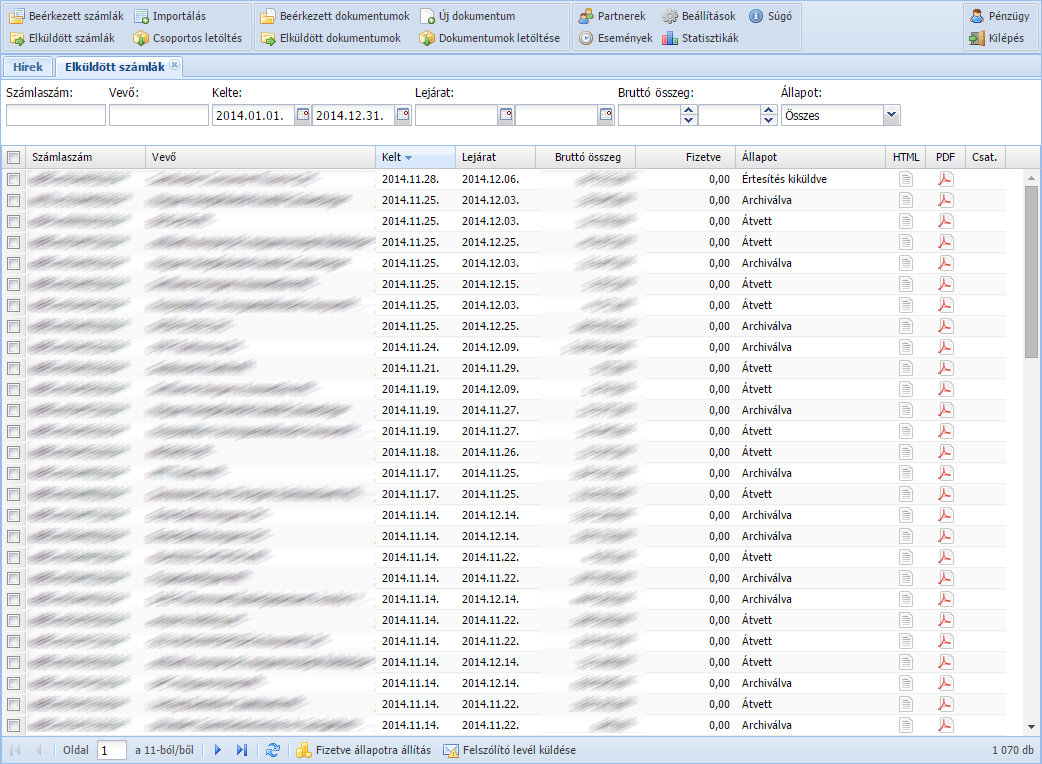Switch to the Hírek tab
The image size is (1042, 764).
click(27, 66)
